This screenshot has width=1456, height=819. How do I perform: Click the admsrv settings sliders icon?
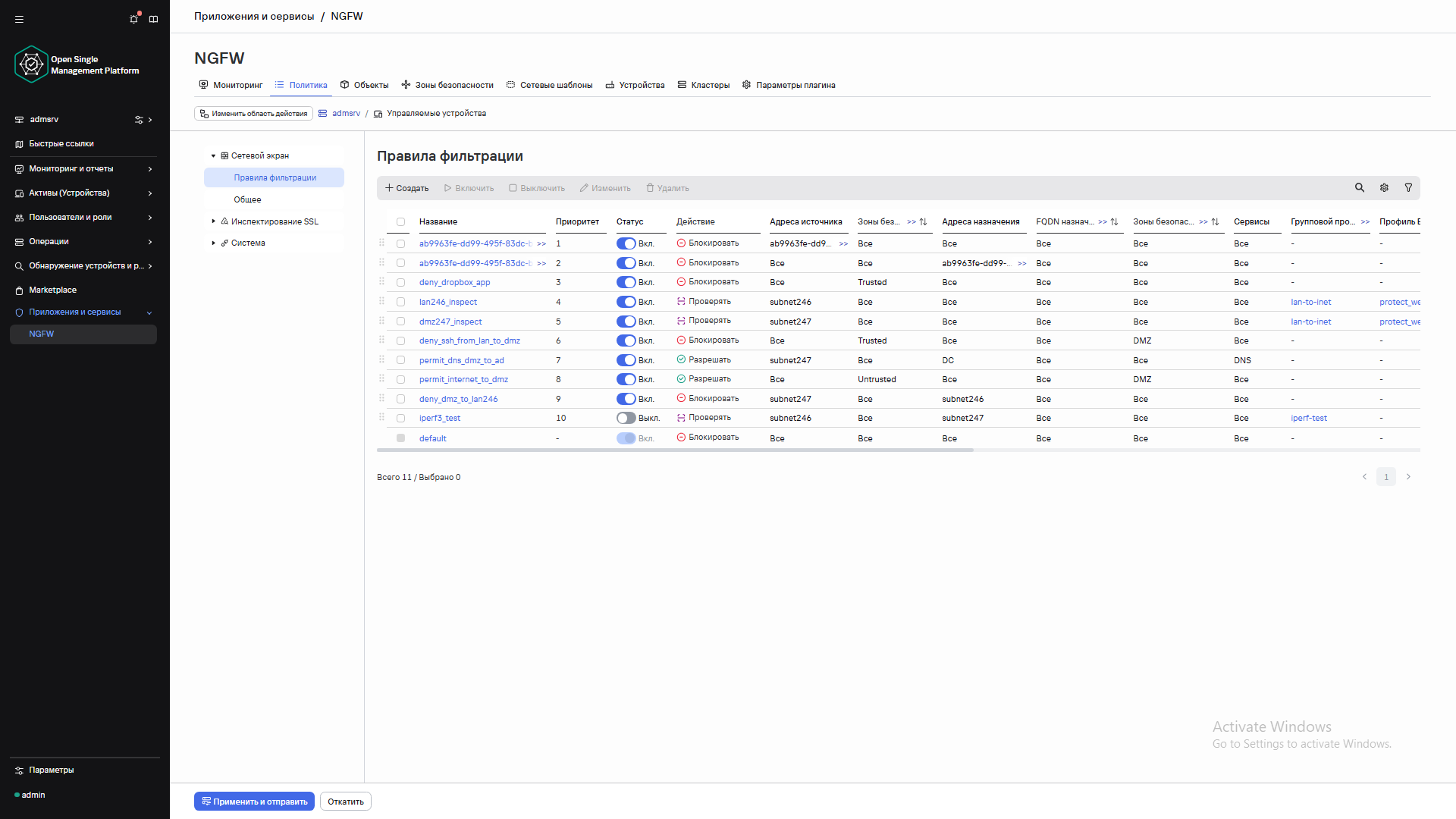click(x=139, y=120)
